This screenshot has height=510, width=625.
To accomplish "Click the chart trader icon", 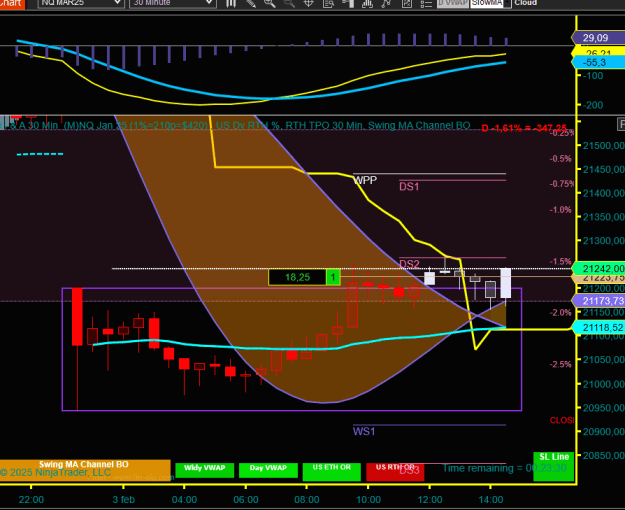I will tap(348, 4).
